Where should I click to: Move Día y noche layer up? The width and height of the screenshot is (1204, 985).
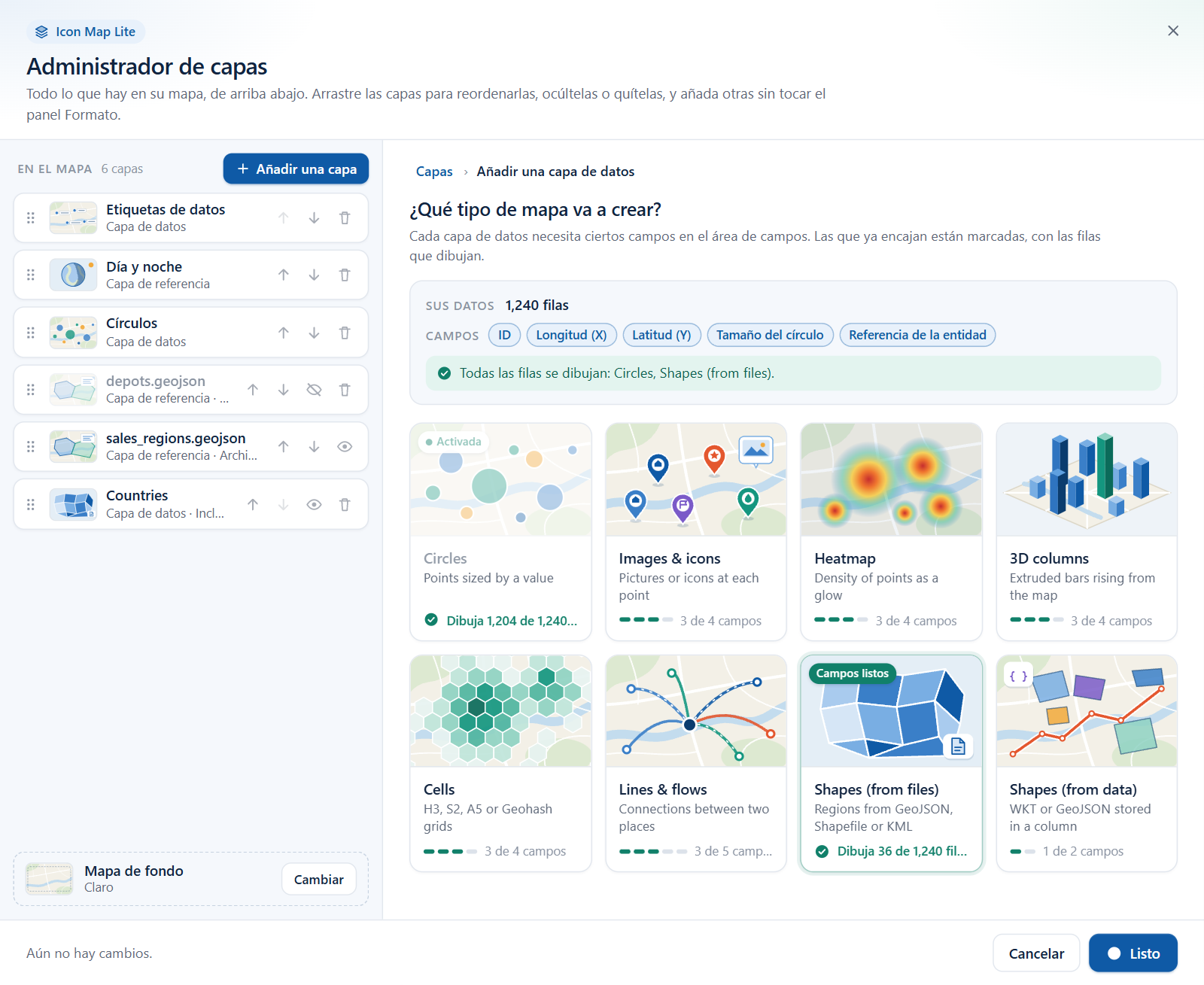pyautogui.click(x=284, y=275)
